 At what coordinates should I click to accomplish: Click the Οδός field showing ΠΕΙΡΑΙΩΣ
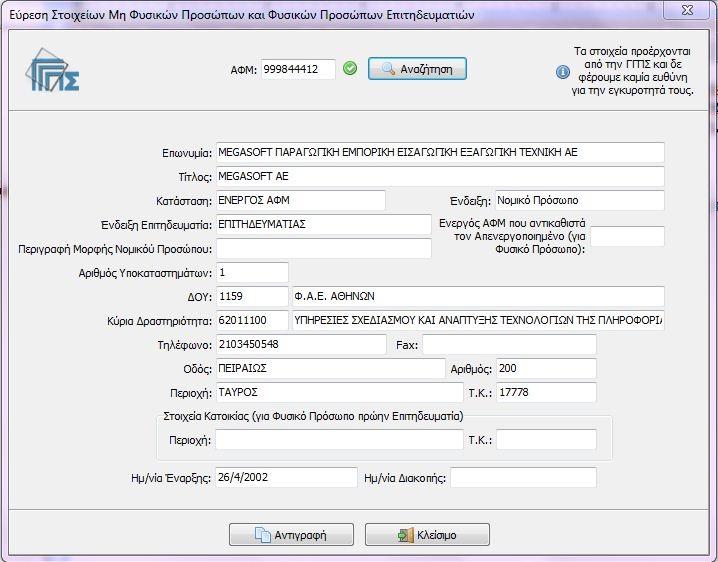(331, 368)
